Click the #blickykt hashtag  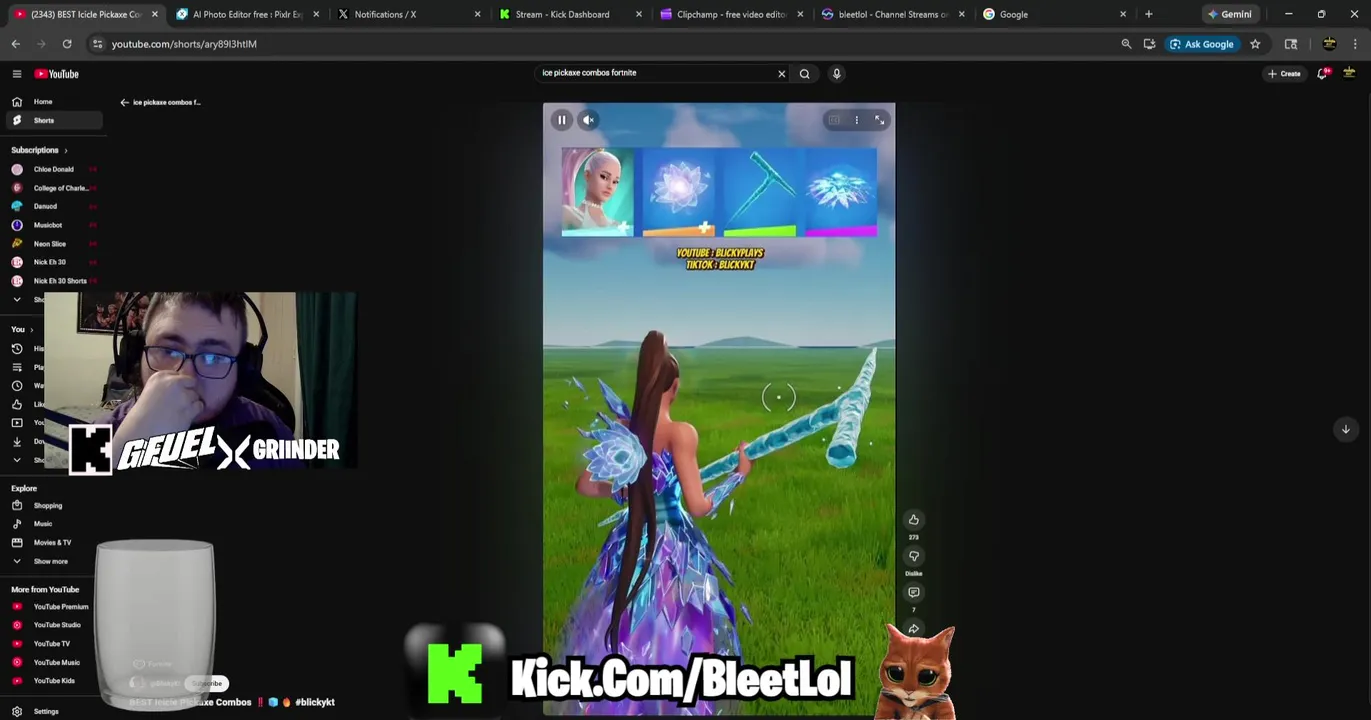pos(315,702)
